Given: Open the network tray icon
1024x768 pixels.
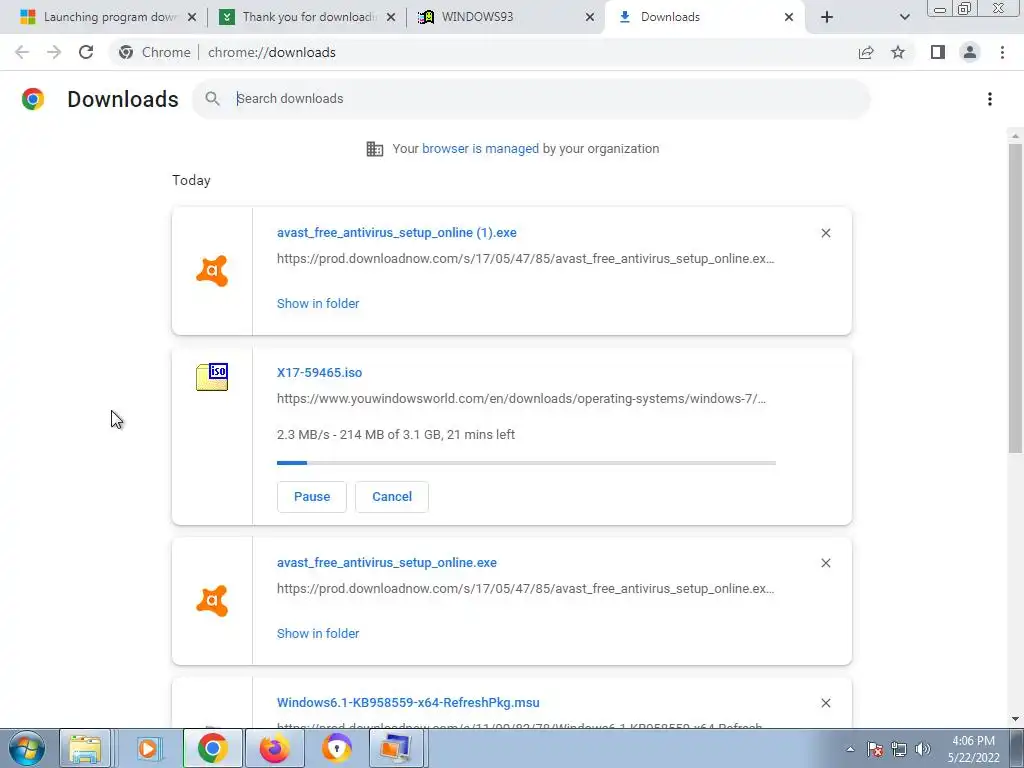Looking at the screenshot, I should [899, 749].
